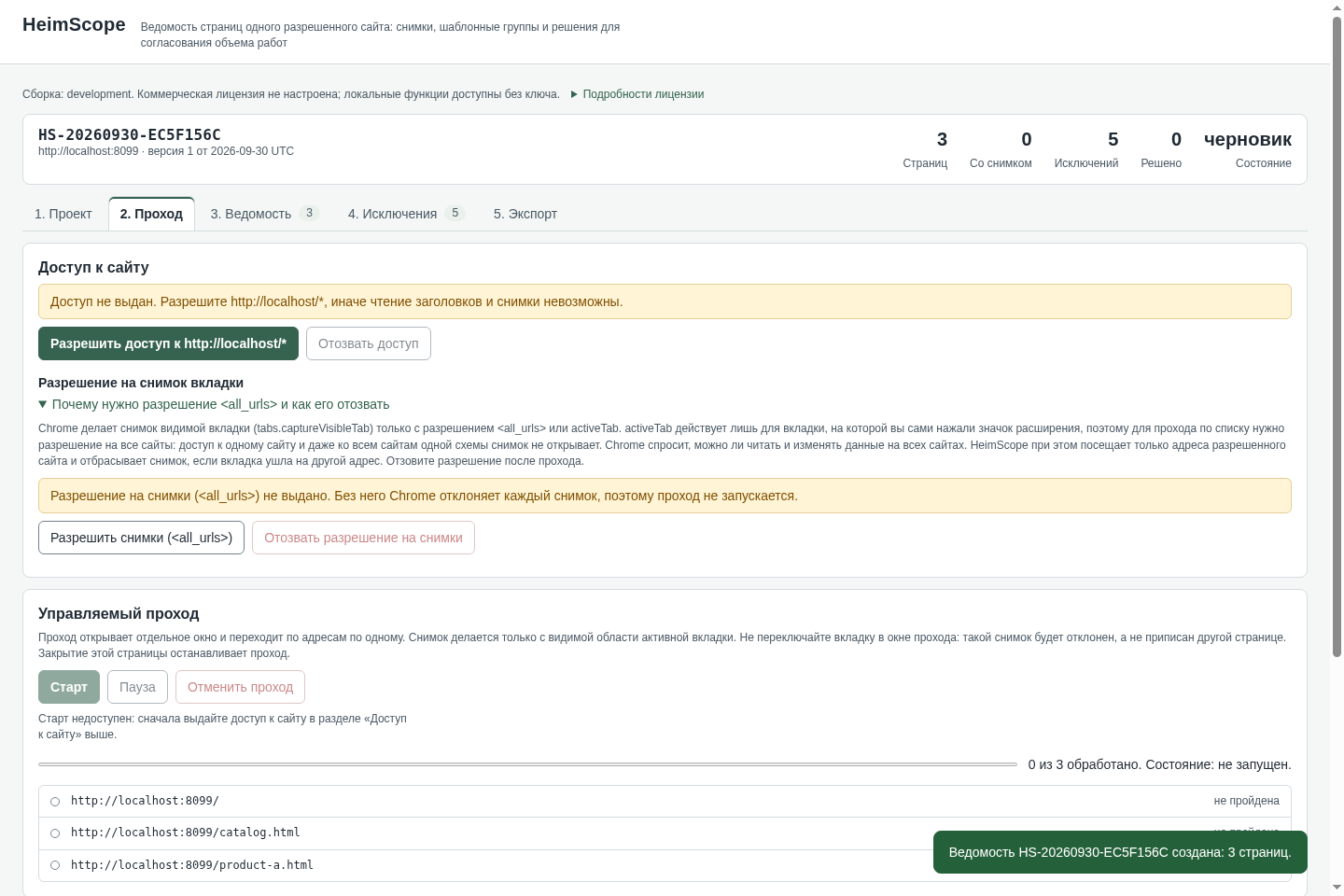Click the http://localhost:8099/product-a.html address text
The width and height of the screenshot is (1344, 896).
(192, 865)
